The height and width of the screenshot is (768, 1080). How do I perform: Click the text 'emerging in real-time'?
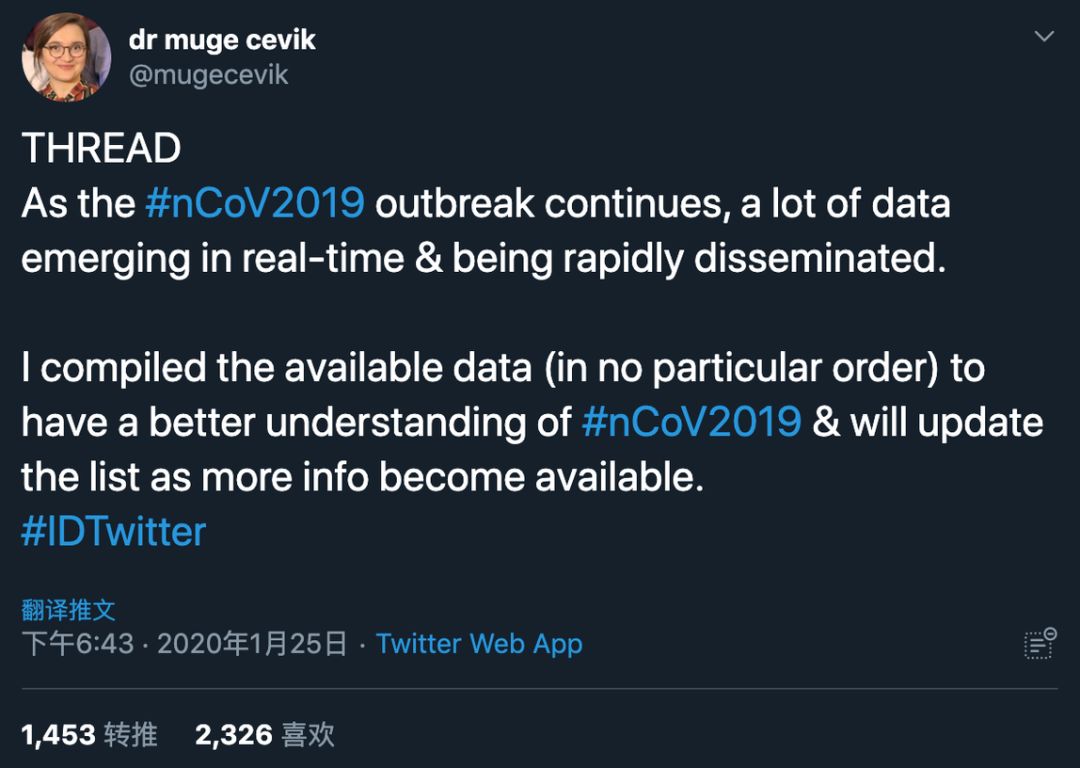click(211, 258)
